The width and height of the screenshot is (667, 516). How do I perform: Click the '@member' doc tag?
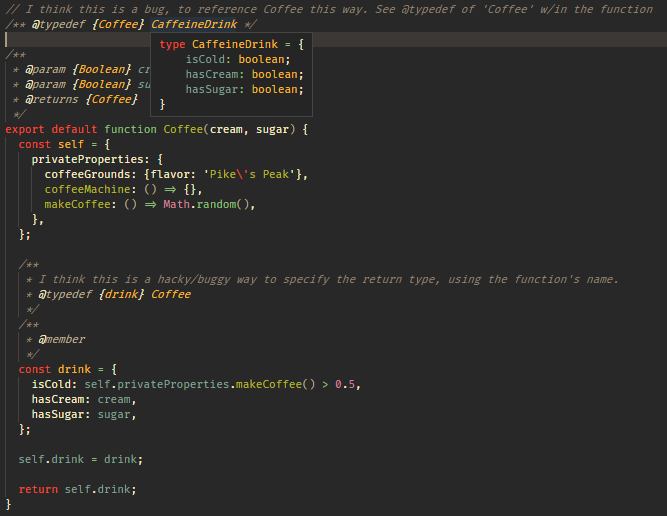62,339
